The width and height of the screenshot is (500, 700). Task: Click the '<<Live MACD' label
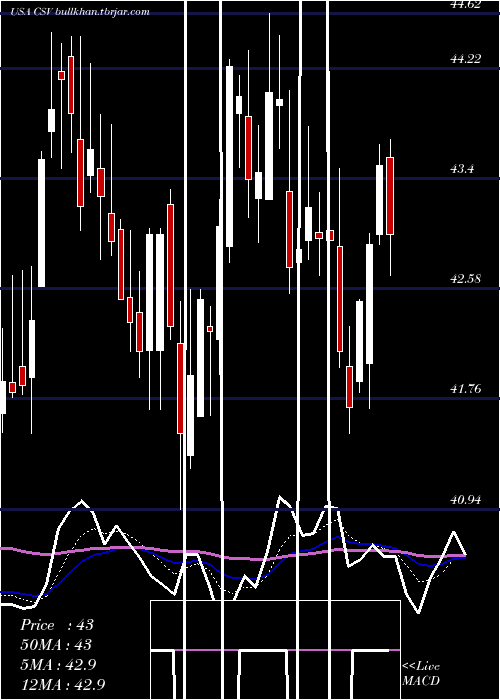[x=421, y=673]
